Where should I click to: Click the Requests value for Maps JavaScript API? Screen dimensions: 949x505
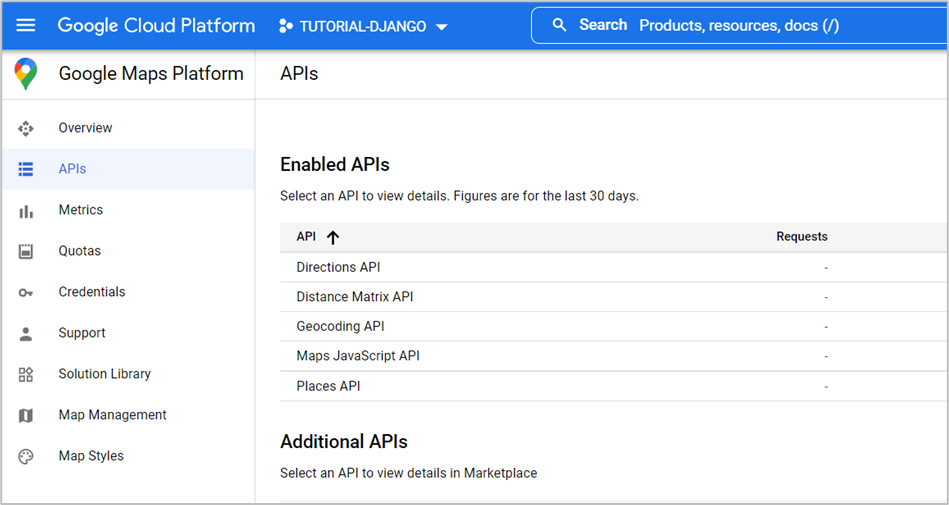(x=826, y=357)
